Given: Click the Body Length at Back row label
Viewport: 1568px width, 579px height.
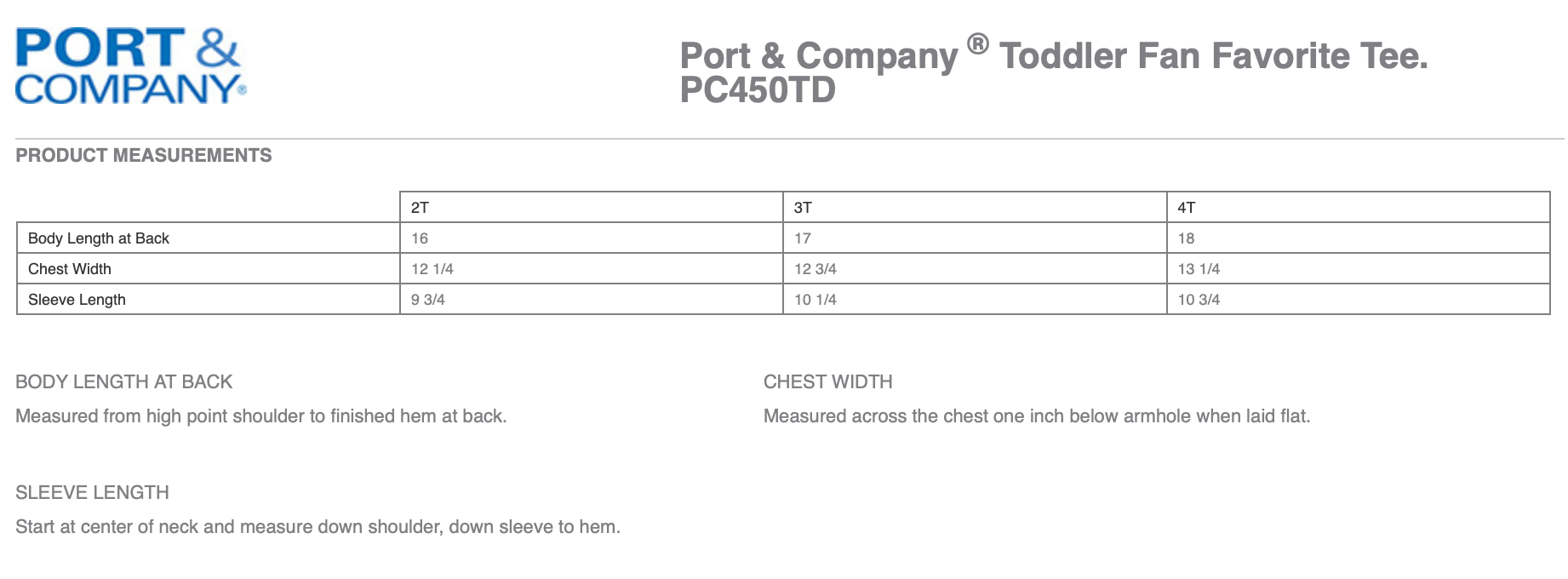Looking at the screenshot, I should (x=99, y=238).
